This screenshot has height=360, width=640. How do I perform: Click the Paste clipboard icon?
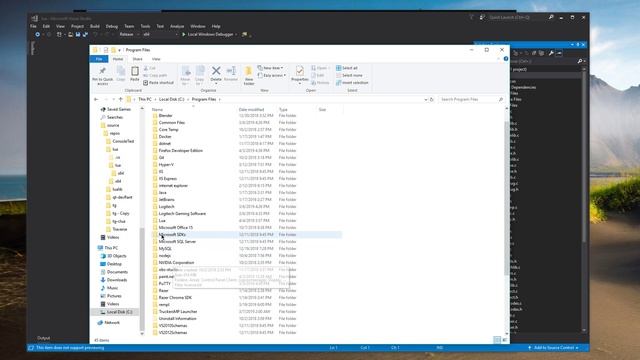(135, 72)
